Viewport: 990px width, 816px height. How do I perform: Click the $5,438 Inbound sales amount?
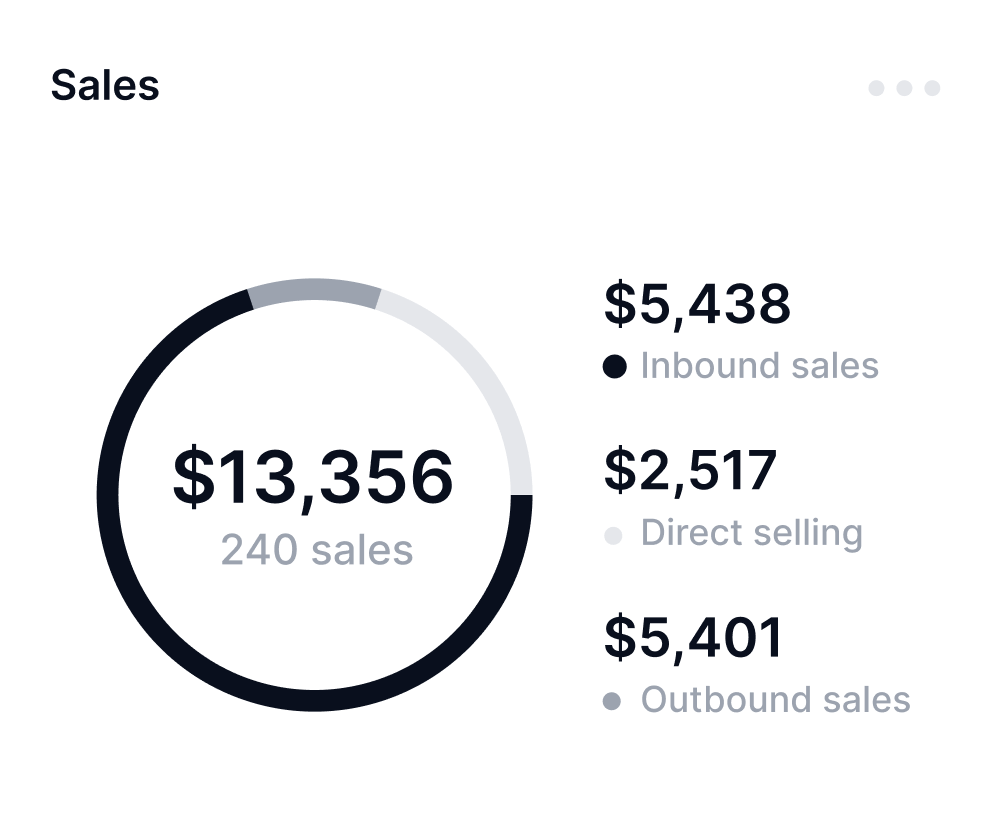click(698, 306)
